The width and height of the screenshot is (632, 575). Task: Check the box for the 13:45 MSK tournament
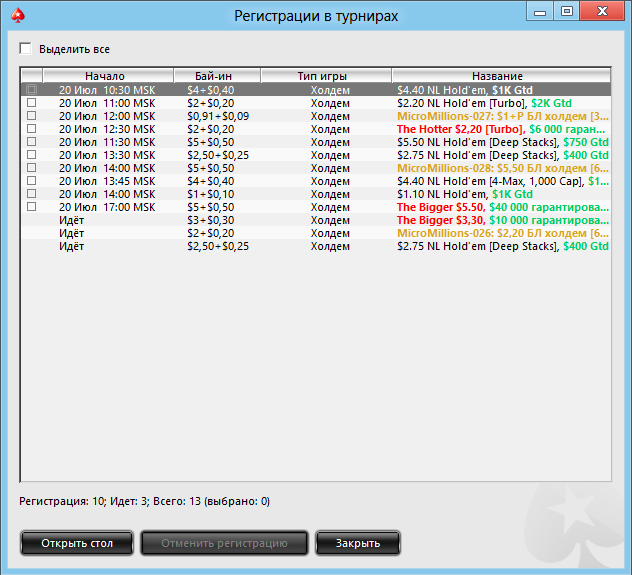coord(31,181)
